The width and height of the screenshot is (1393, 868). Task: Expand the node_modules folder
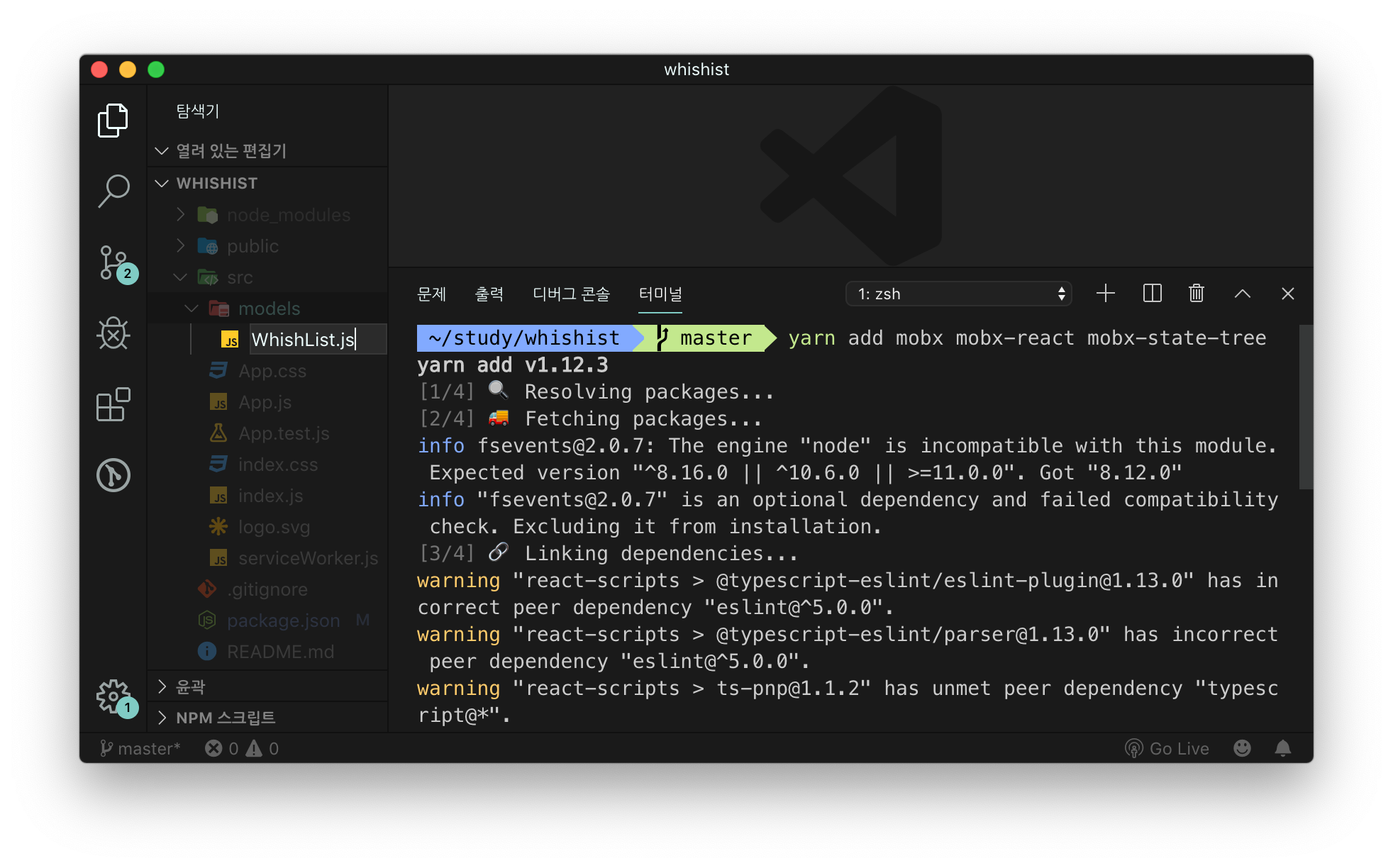pos(267,215)
